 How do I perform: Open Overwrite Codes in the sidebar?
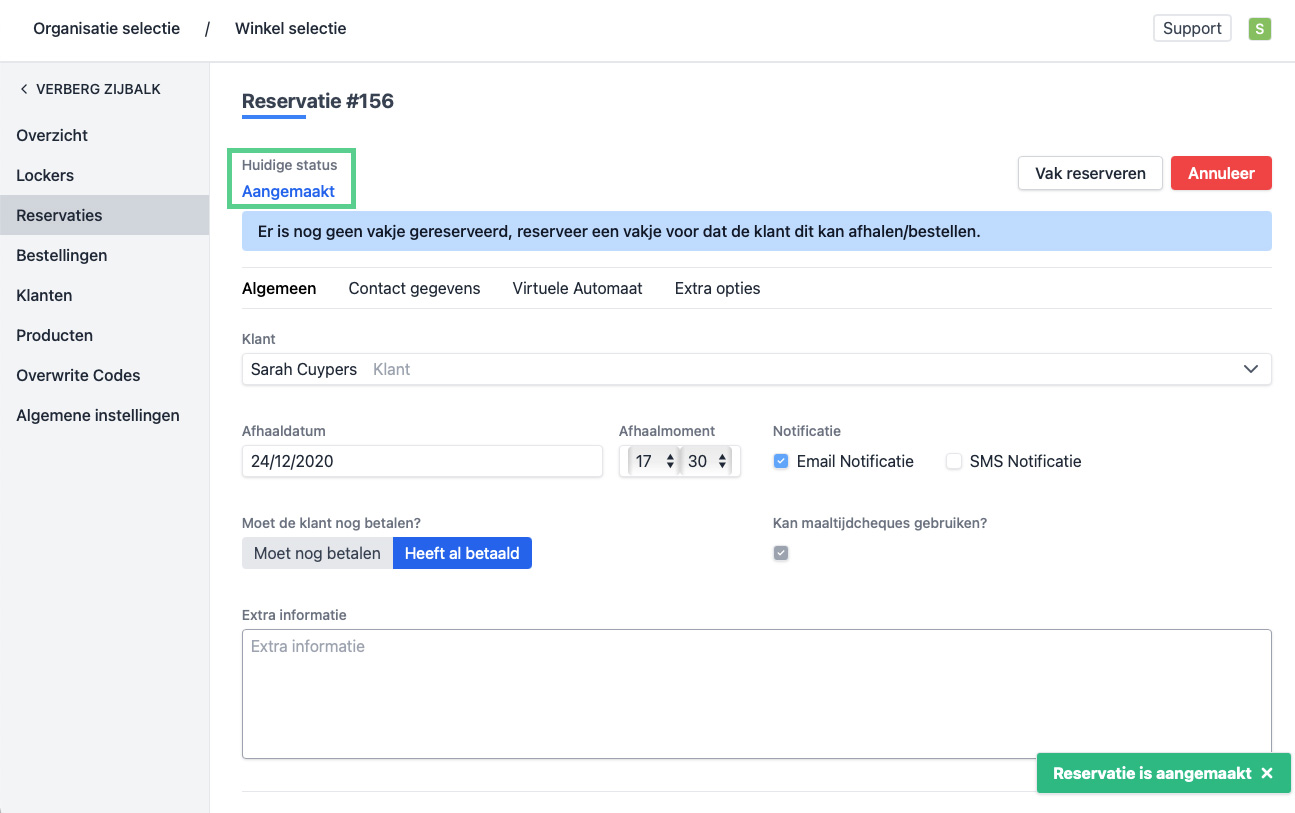[78, 375]
